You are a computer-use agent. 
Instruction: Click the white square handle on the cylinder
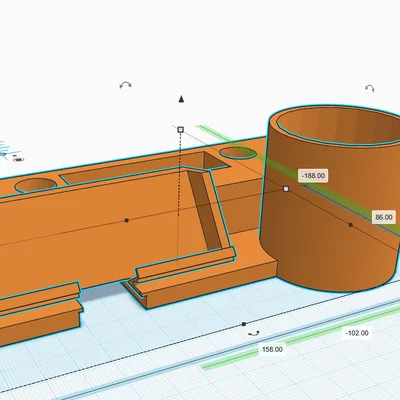point(286,189)
